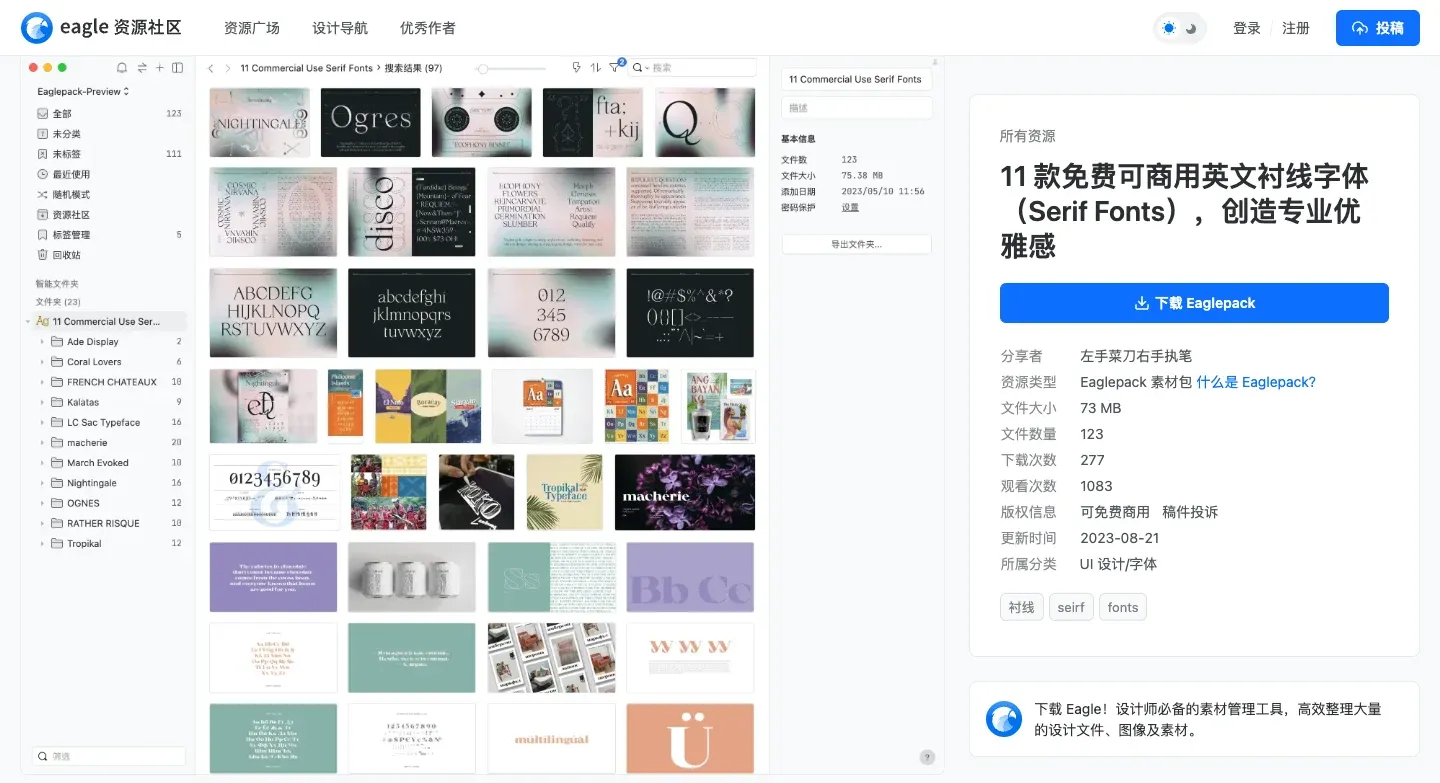The image size is (1440, 783).
Task: Click the 描述 description field
Action: [857, 107]
